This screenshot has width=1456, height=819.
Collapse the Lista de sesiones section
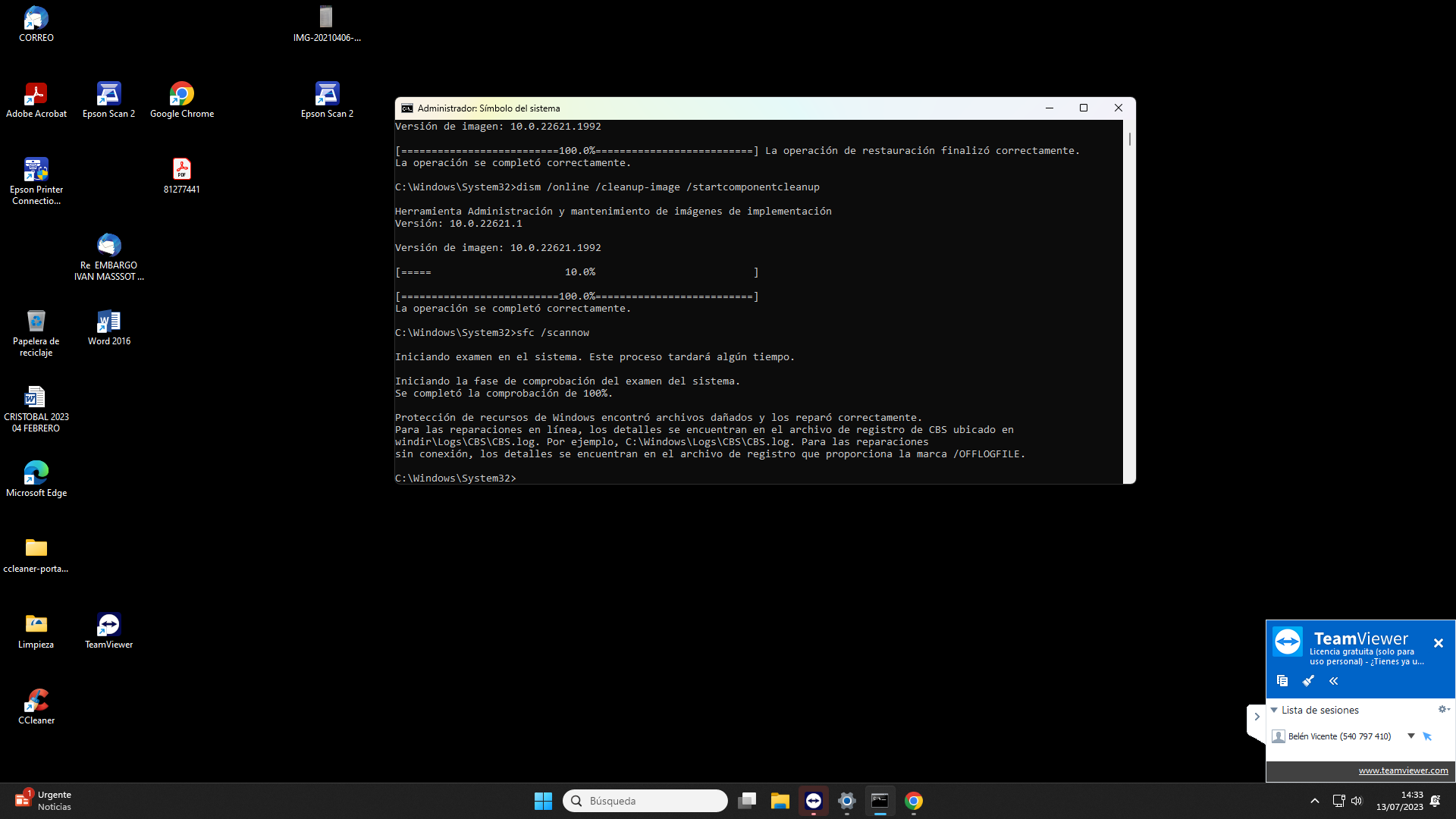coord(1274,711)
